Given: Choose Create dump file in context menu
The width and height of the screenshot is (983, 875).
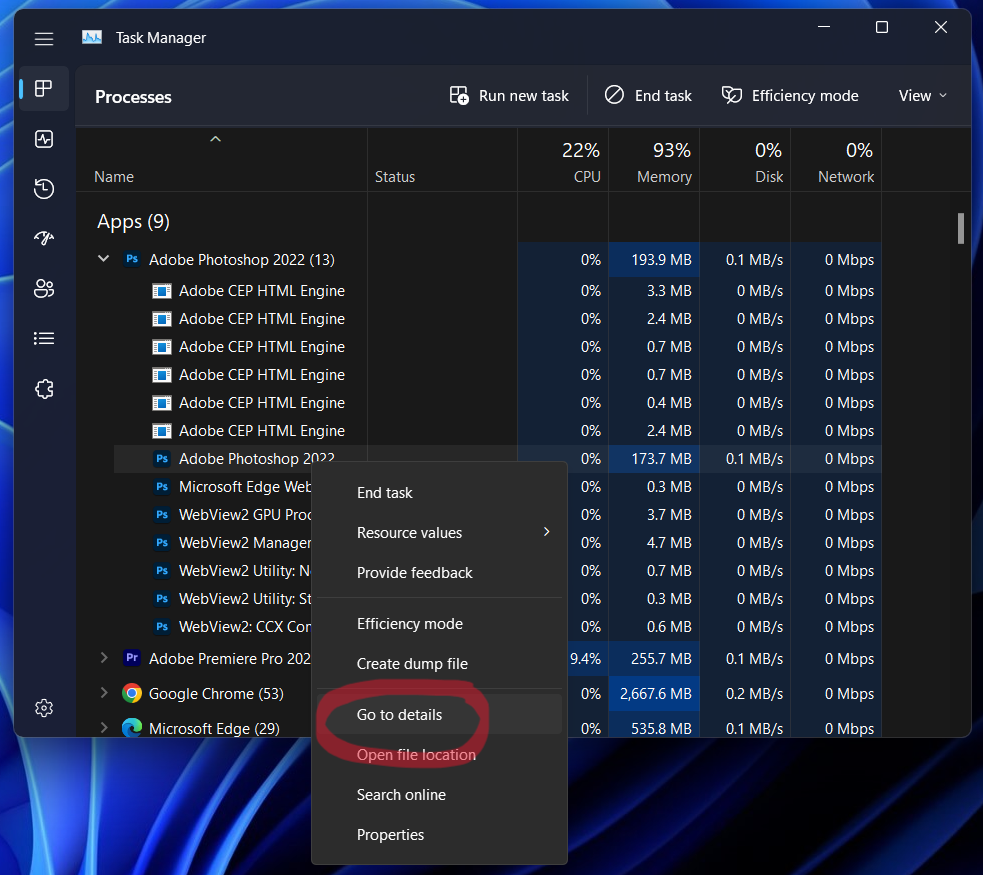Looking at the screenshot, I should pos(439,664).
